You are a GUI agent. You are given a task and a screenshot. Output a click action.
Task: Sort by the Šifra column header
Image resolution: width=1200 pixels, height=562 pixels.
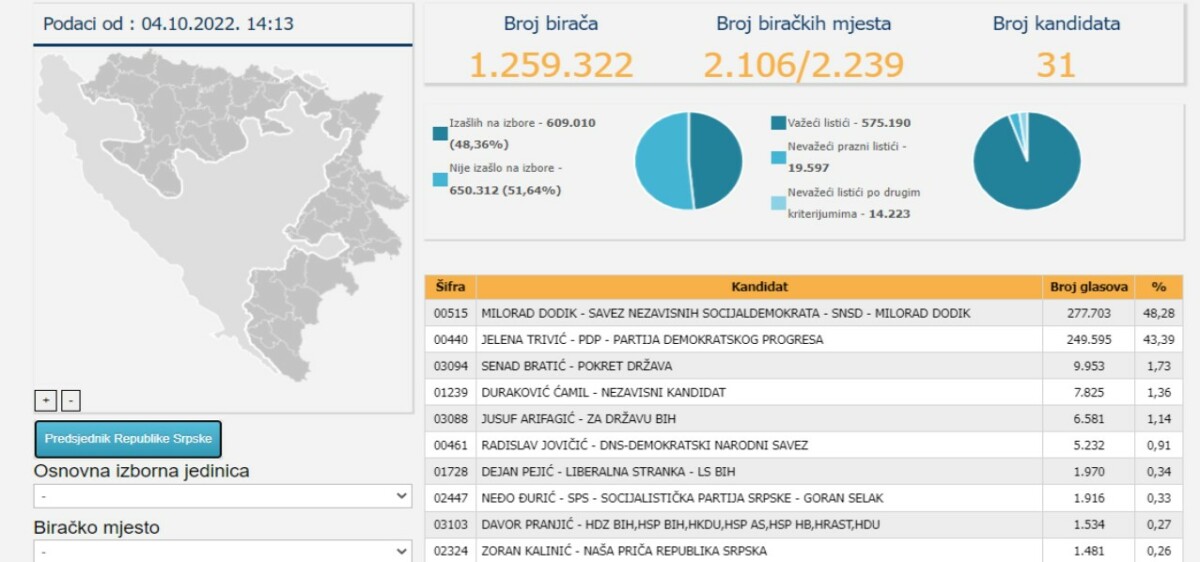tap(450, 287)
